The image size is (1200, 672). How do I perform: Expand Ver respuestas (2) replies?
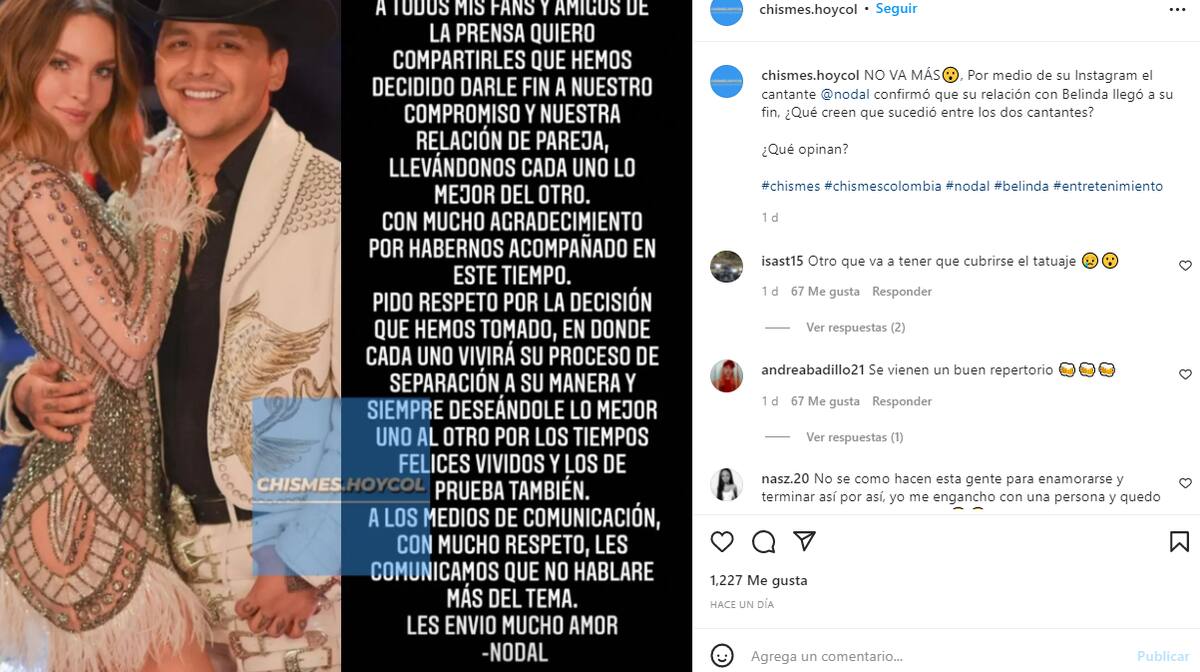pos(855,327)
